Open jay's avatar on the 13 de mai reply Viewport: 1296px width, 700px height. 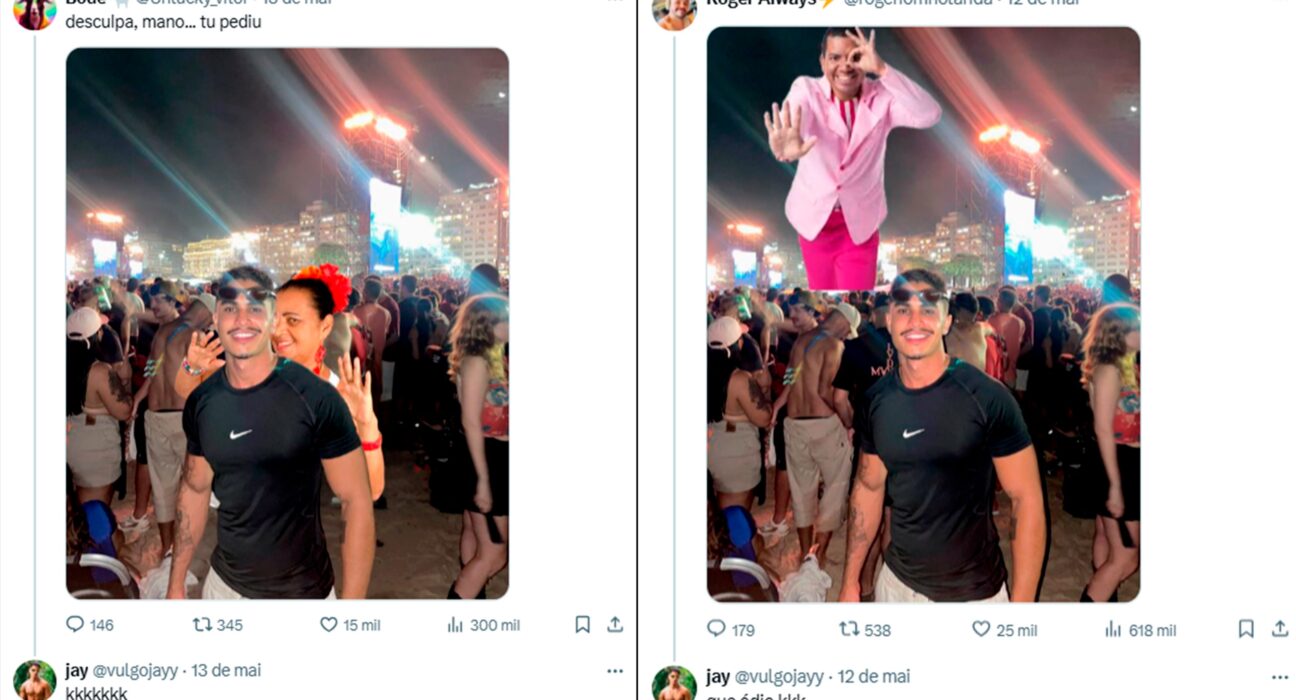tap(35, 681)
